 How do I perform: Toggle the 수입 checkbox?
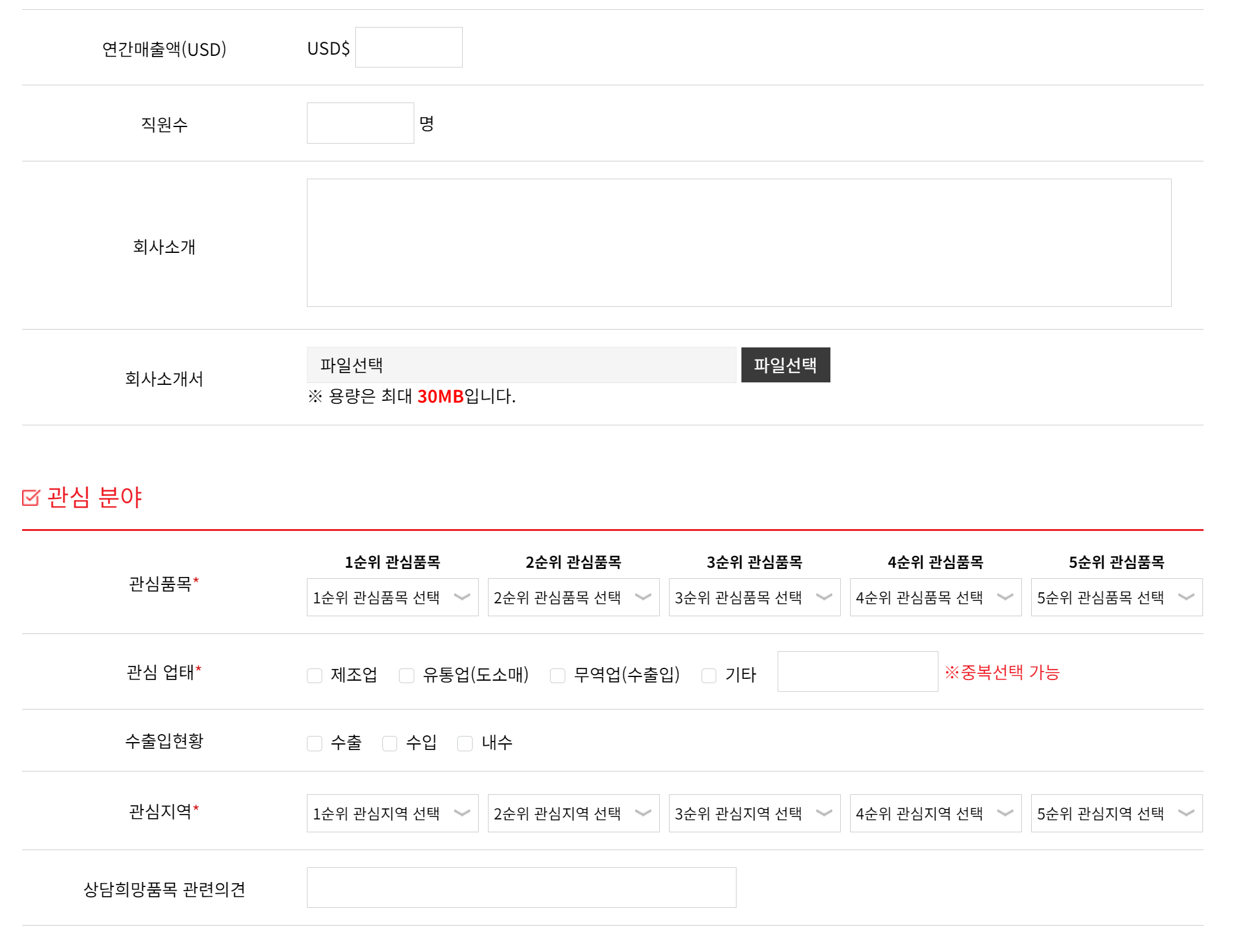390,743
